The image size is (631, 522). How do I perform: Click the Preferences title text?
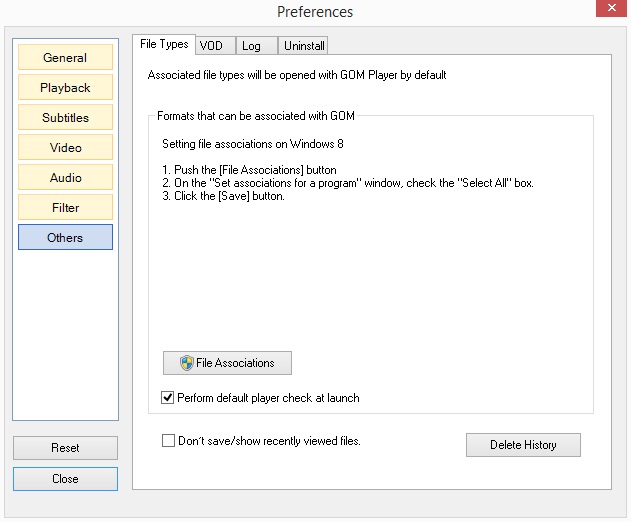pyautogui.click(x=315, y=12)
